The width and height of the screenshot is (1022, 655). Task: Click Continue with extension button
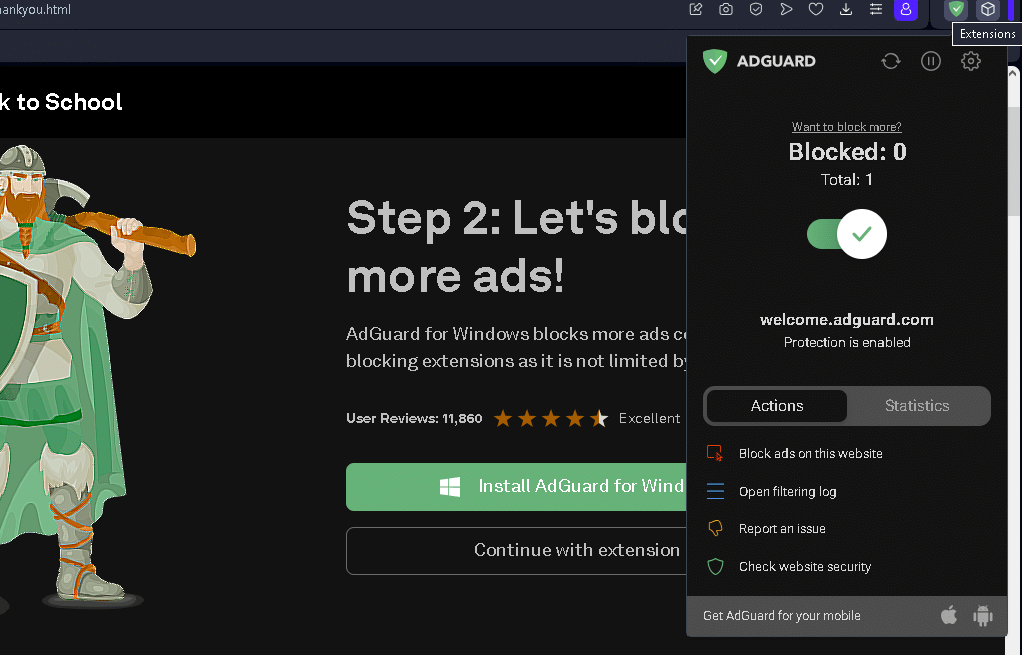(x=516, y=550)
